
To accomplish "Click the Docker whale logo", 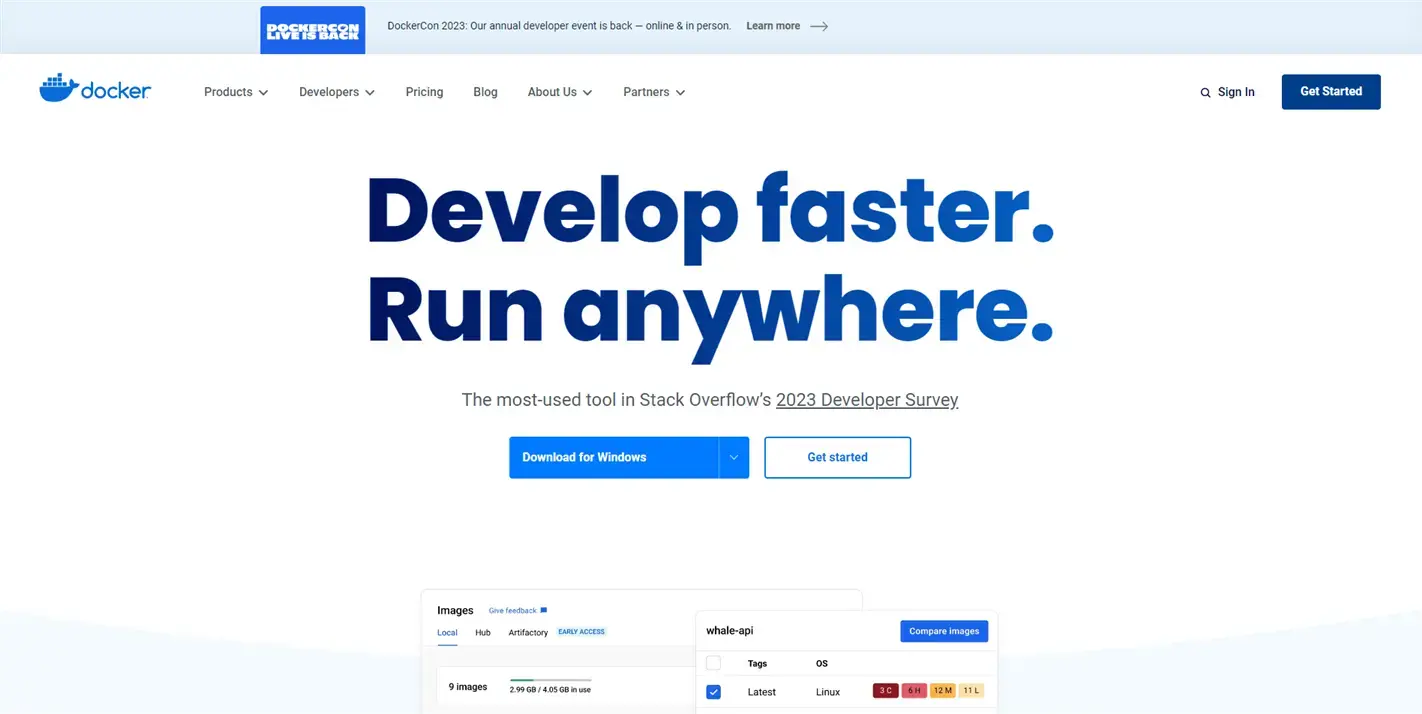I will (95, 88).
